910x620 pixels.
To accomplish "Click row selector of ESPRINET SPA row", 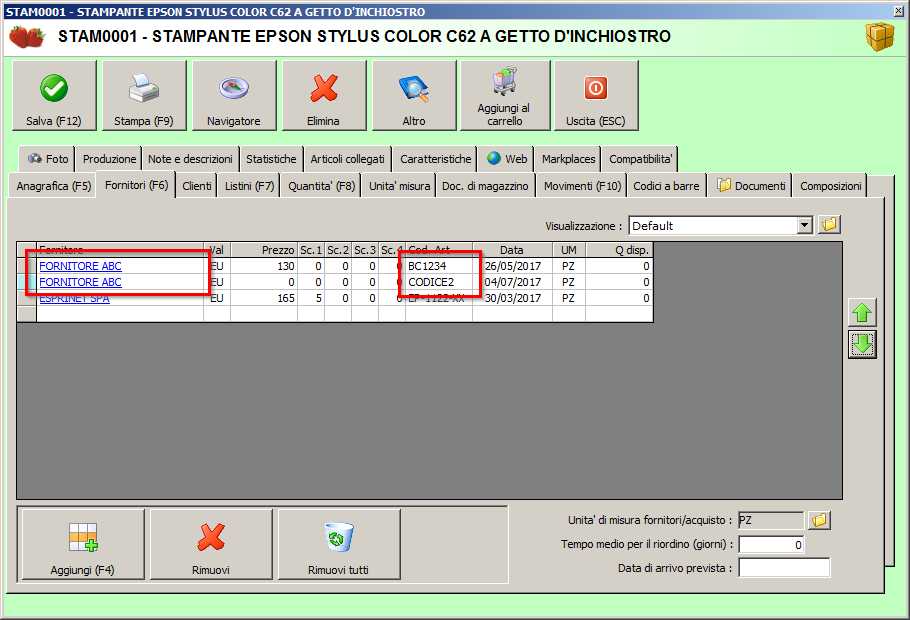I will pyautogui.click(x=26, y=298).
